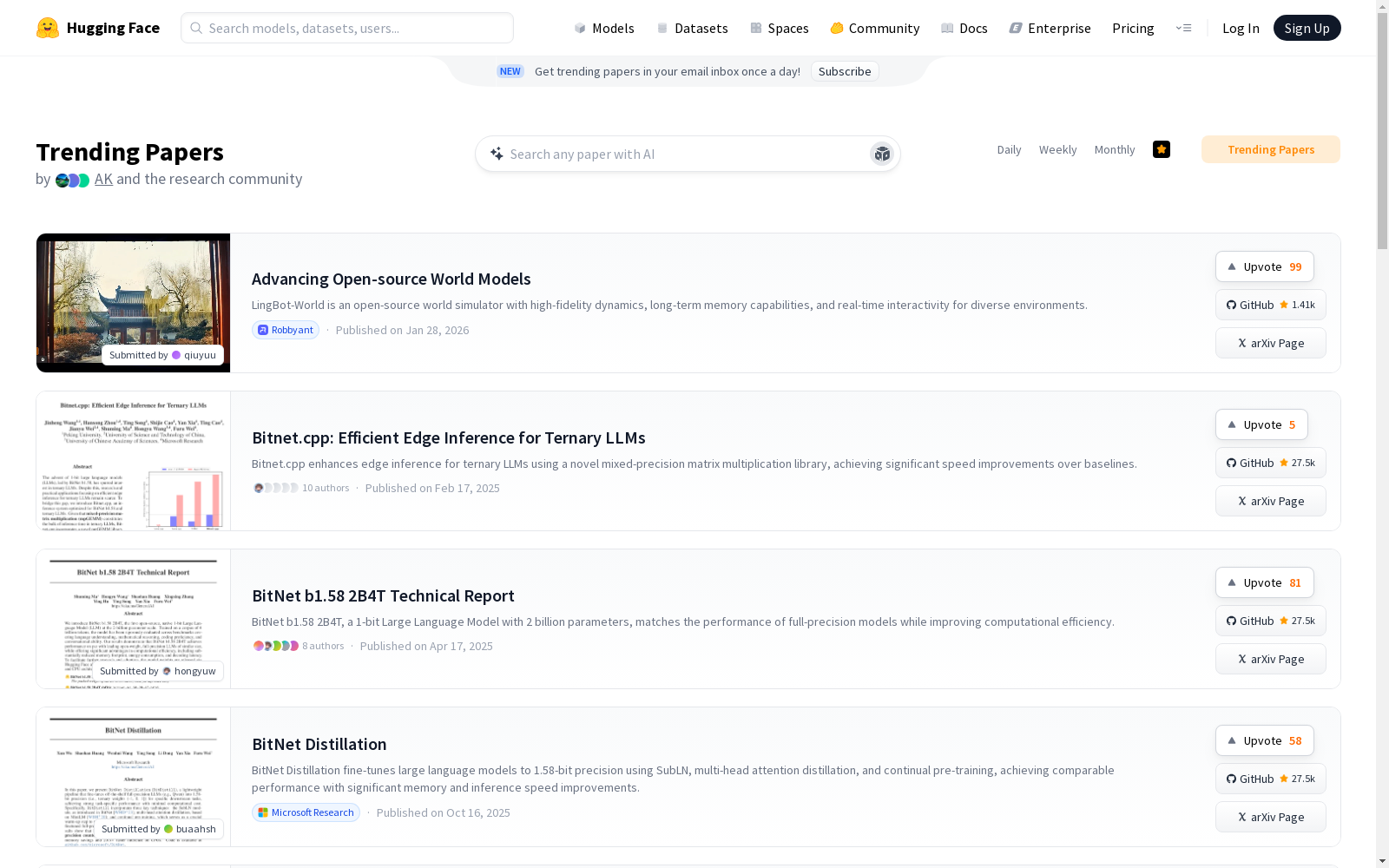1389x868 pixels.
Task: Open AK's profile link
Action: point(103,179)
